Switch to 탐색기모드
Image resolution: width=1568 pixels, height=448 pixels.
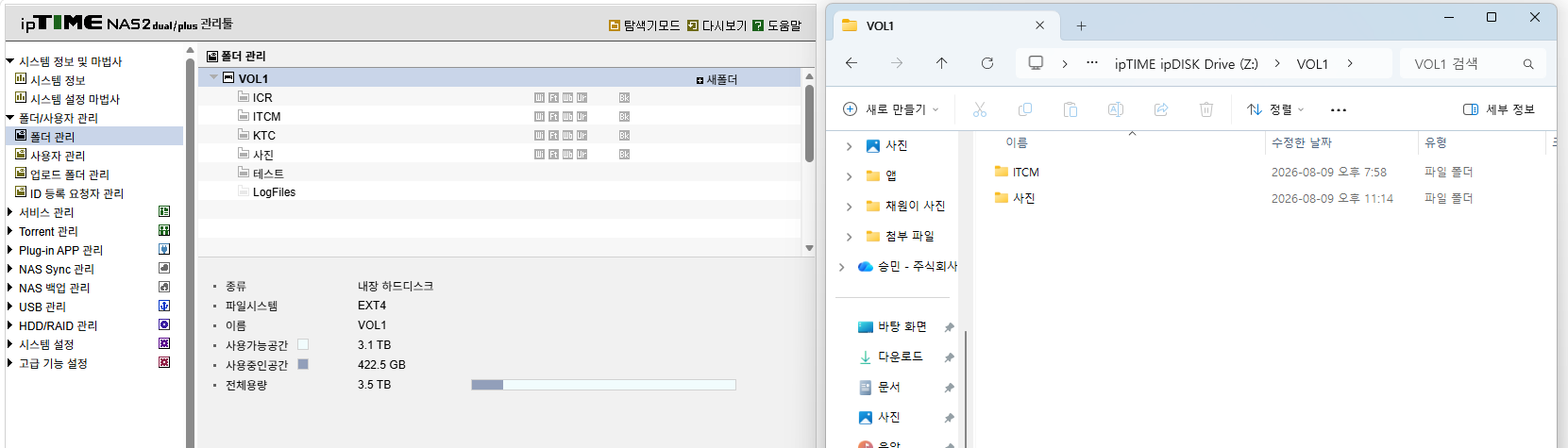click(x=645, y=25)
